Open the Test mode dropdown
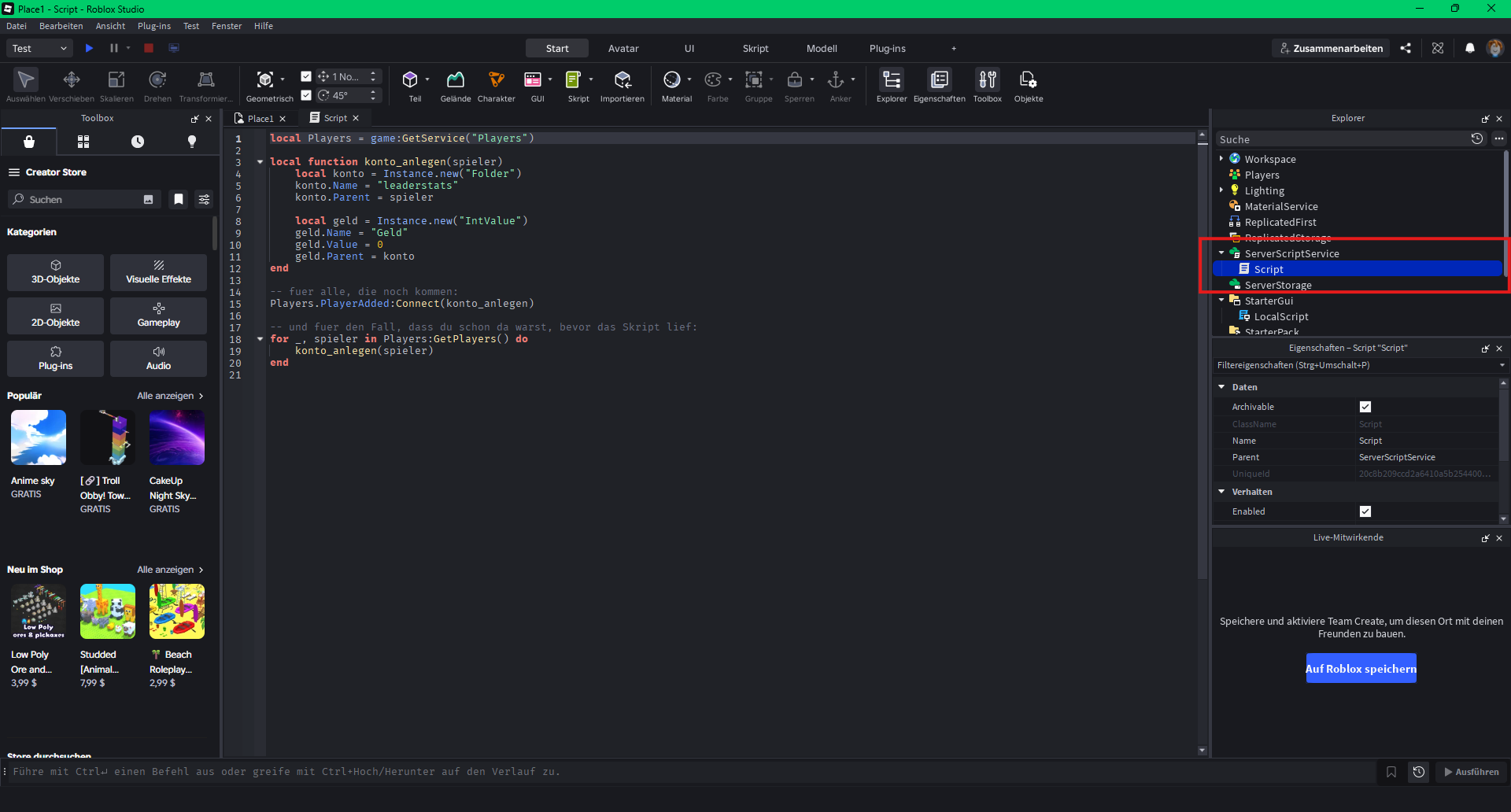Image resolution: width=1511 pixels, height=812 pixels. 40,48
